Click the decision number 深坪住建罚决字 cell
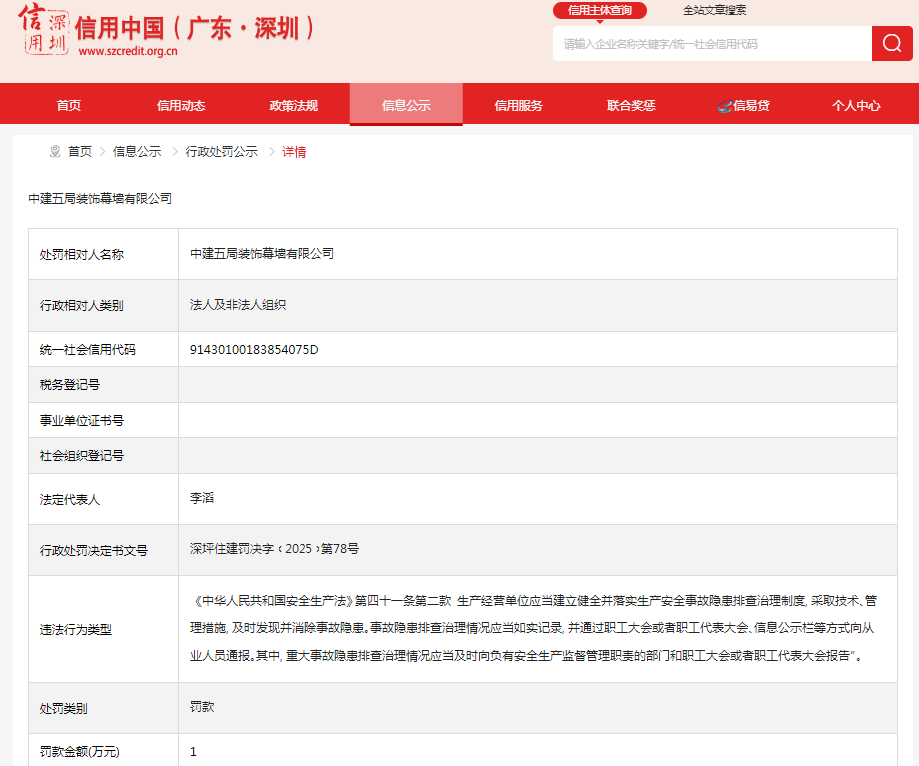This screenshot has height=766, width=919. (274, 549)
